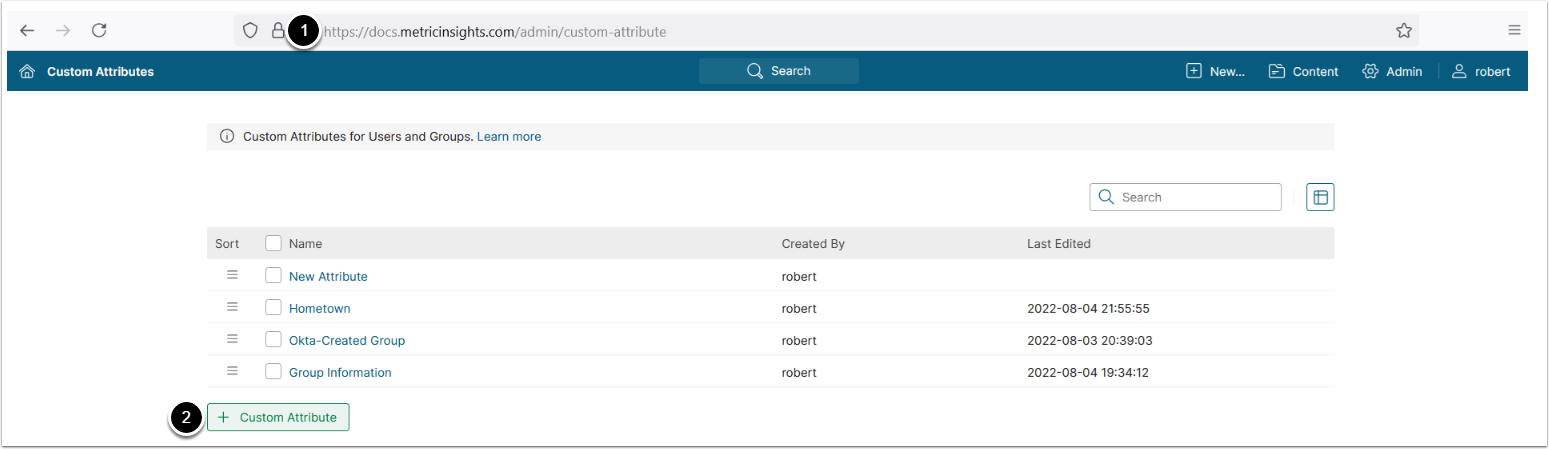Expand the robert user menu
This screenshot has height=449, width=1549.
tap(1481, 71)
